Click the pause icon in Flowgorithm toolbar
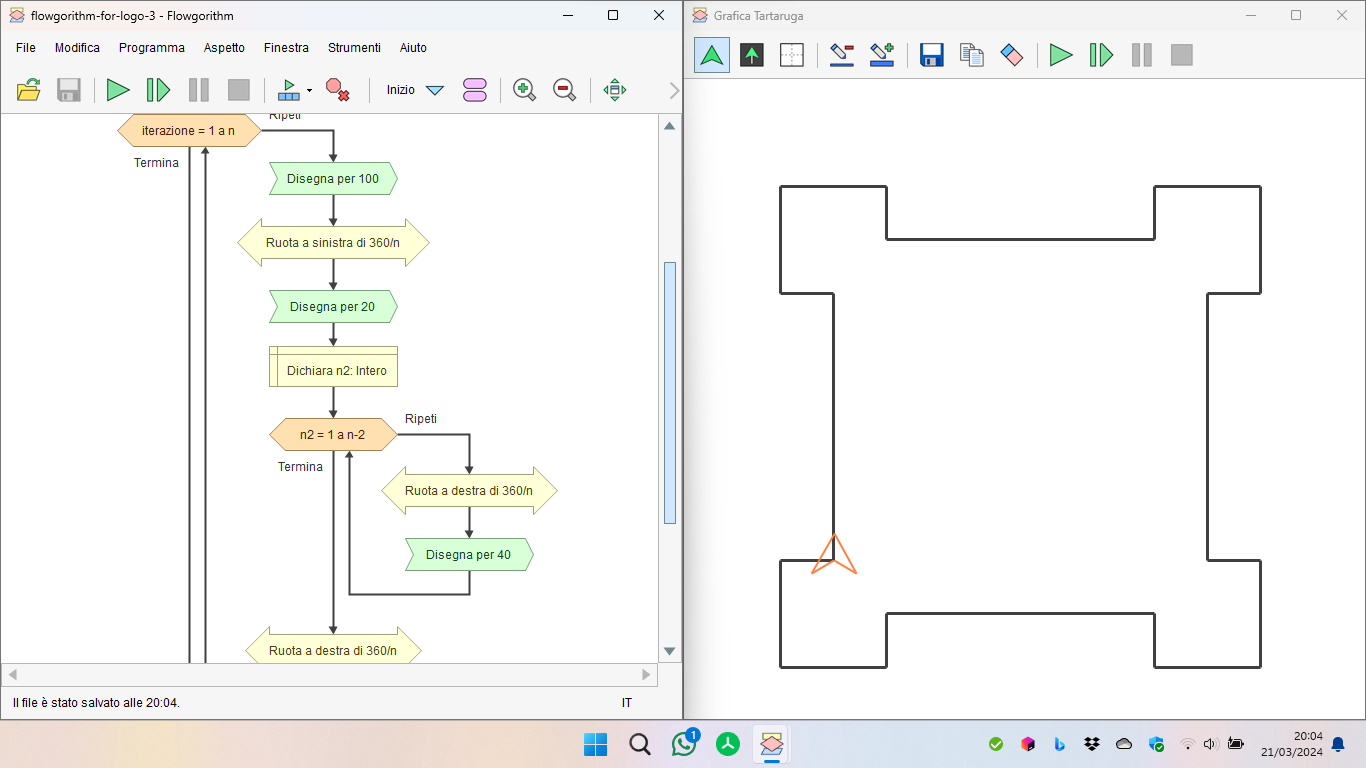Image resolution: width=1366 pixels, height=768 pixels. pos(199,90)
